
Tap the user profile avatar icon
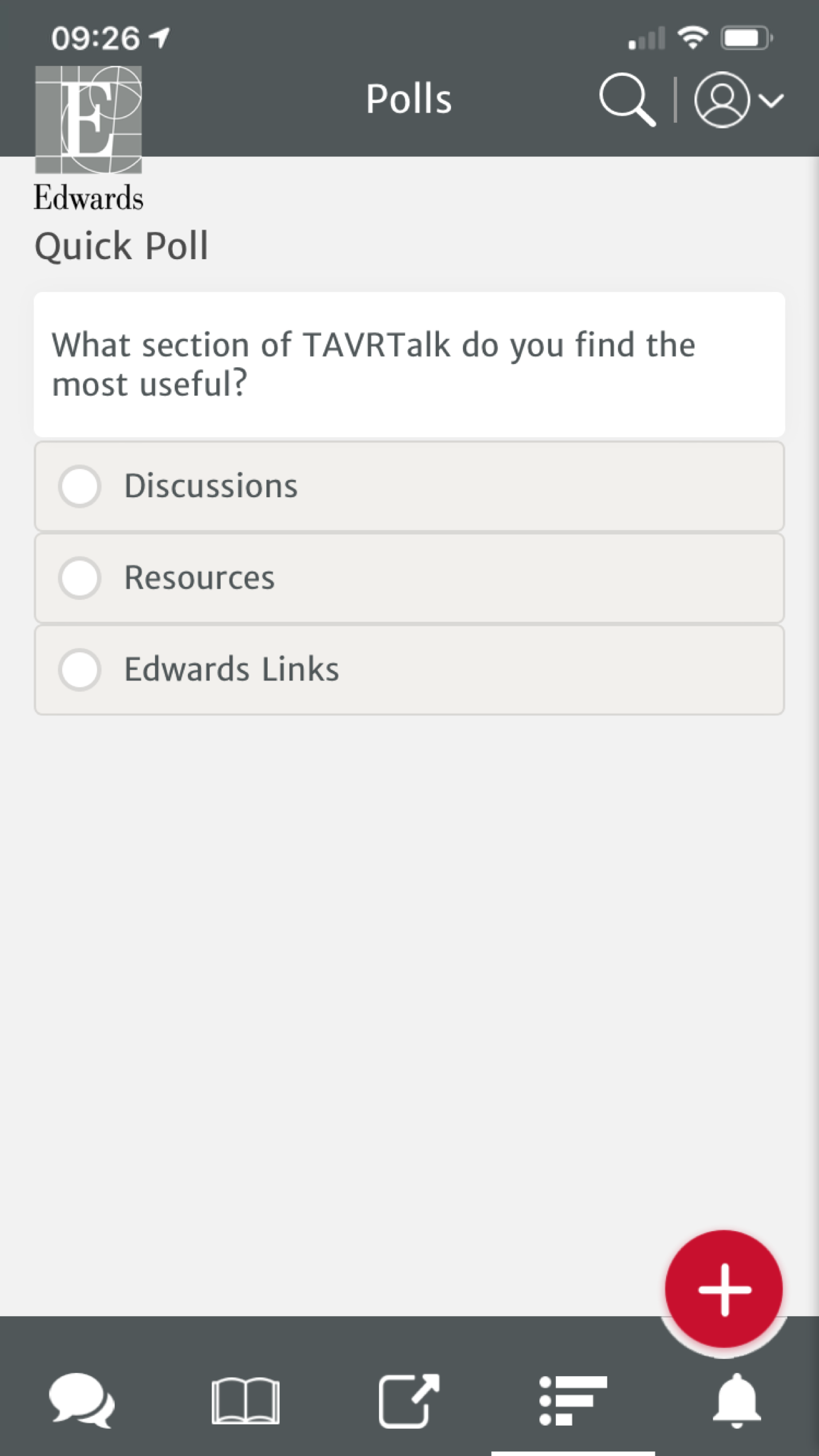722,100
